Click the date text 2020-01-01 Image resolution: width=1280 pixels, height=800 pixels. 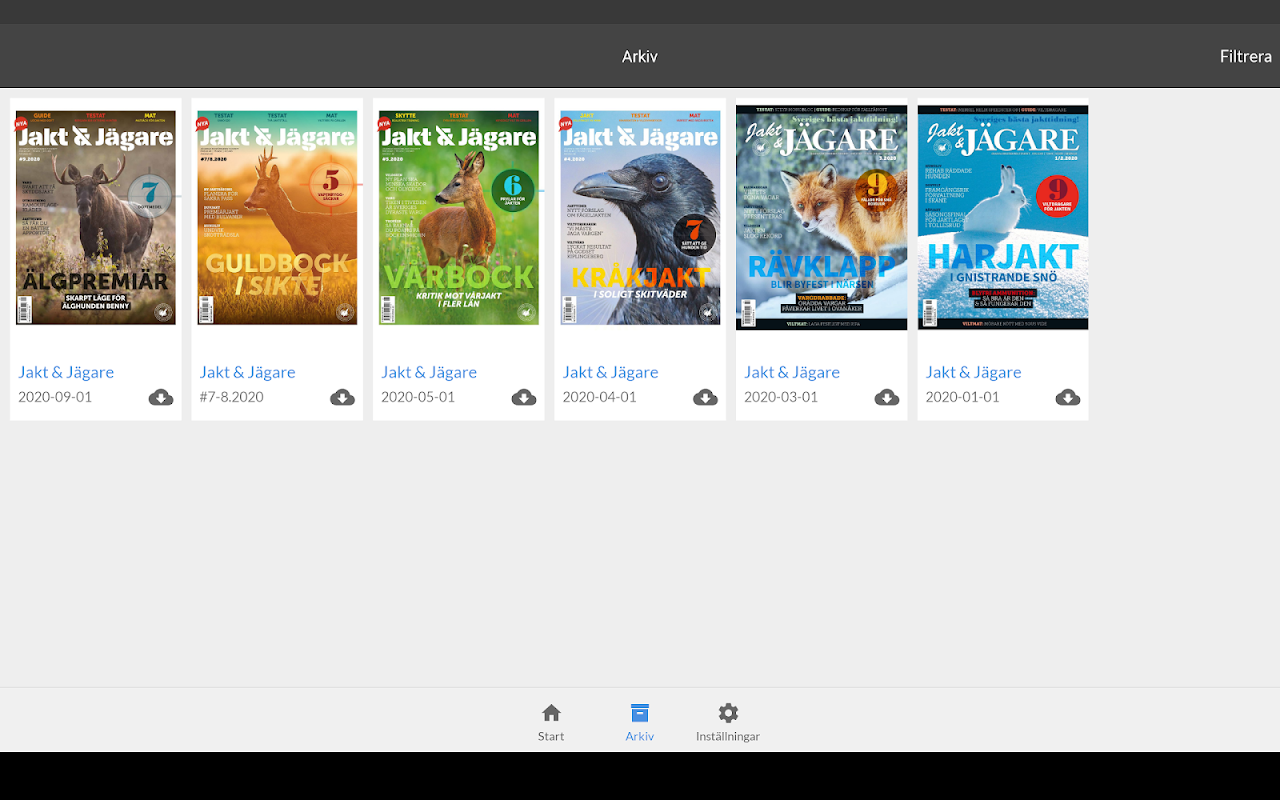[x=963, y=397]
